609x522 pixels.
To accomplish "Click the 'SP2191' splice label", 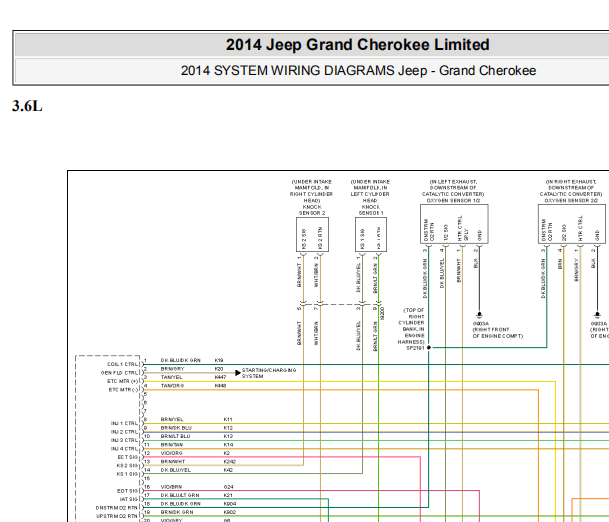I will coord(415,348).
